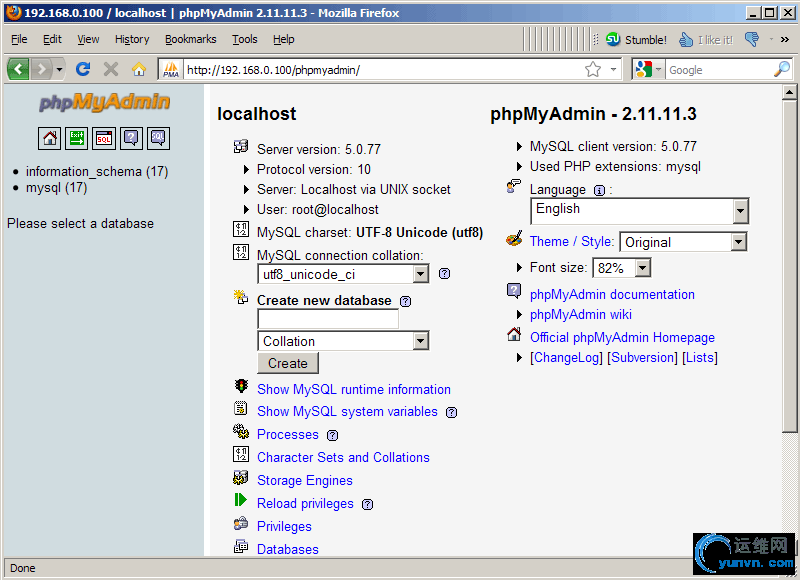The height and width of the screenshot is (580, 800).
Task: Click help icon next to Processes
Action: click(x=332, y=435)
